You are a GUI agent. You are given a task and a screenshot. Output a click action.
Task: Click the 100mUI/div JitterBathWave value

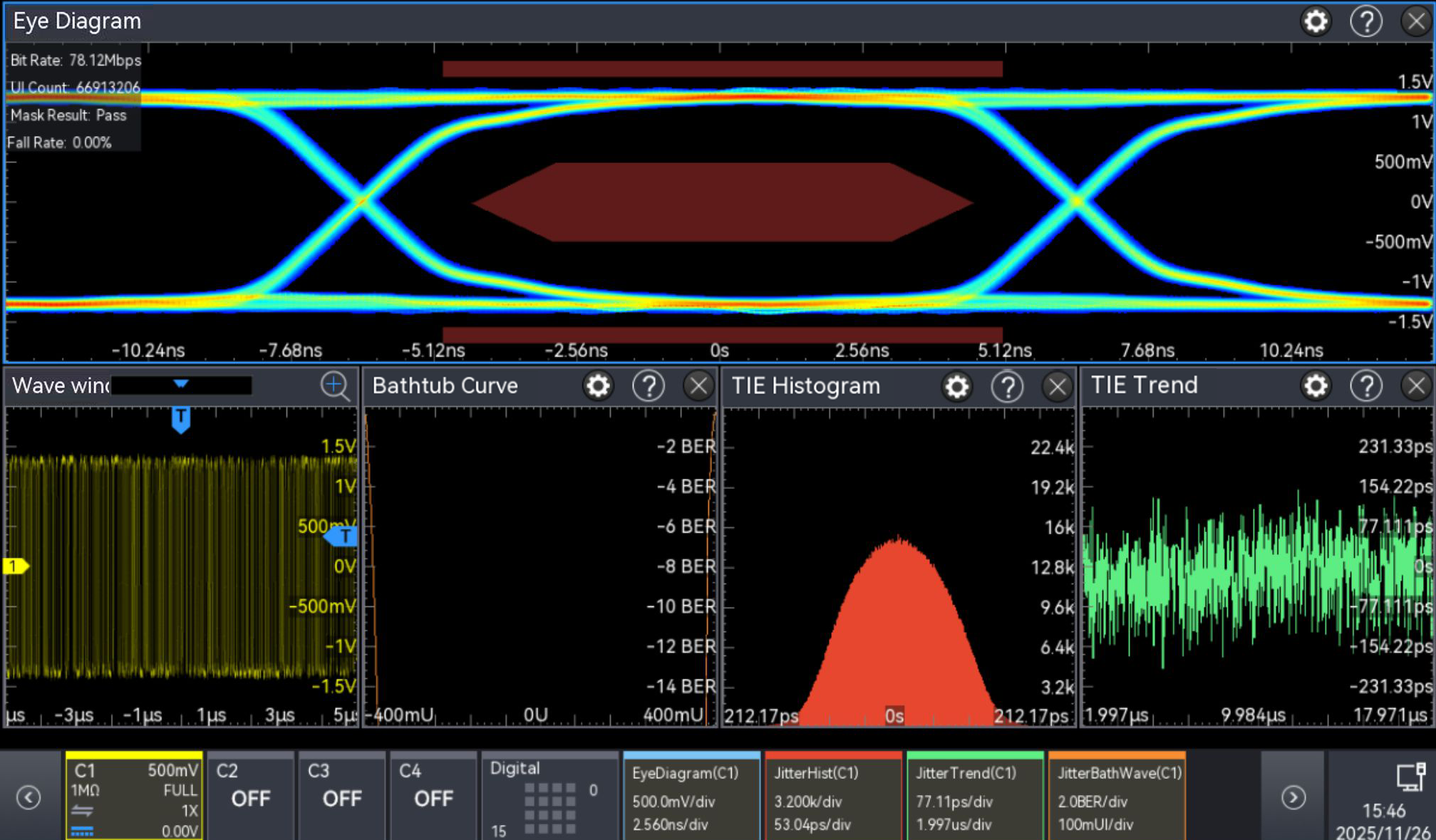[1095, 824]
